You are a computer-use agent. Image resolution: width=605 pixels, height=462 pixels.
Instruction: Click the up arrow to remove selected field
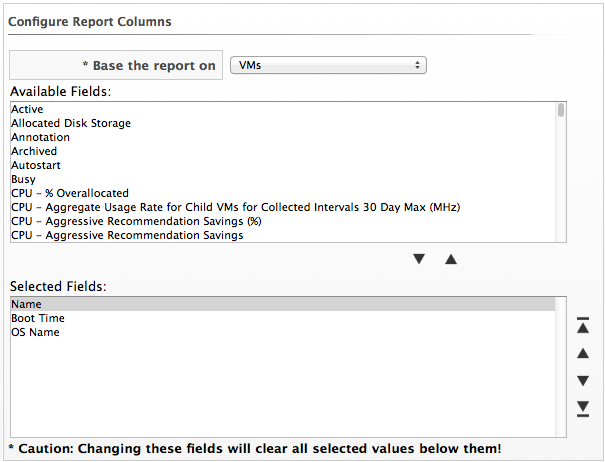[x=451, y=259]
